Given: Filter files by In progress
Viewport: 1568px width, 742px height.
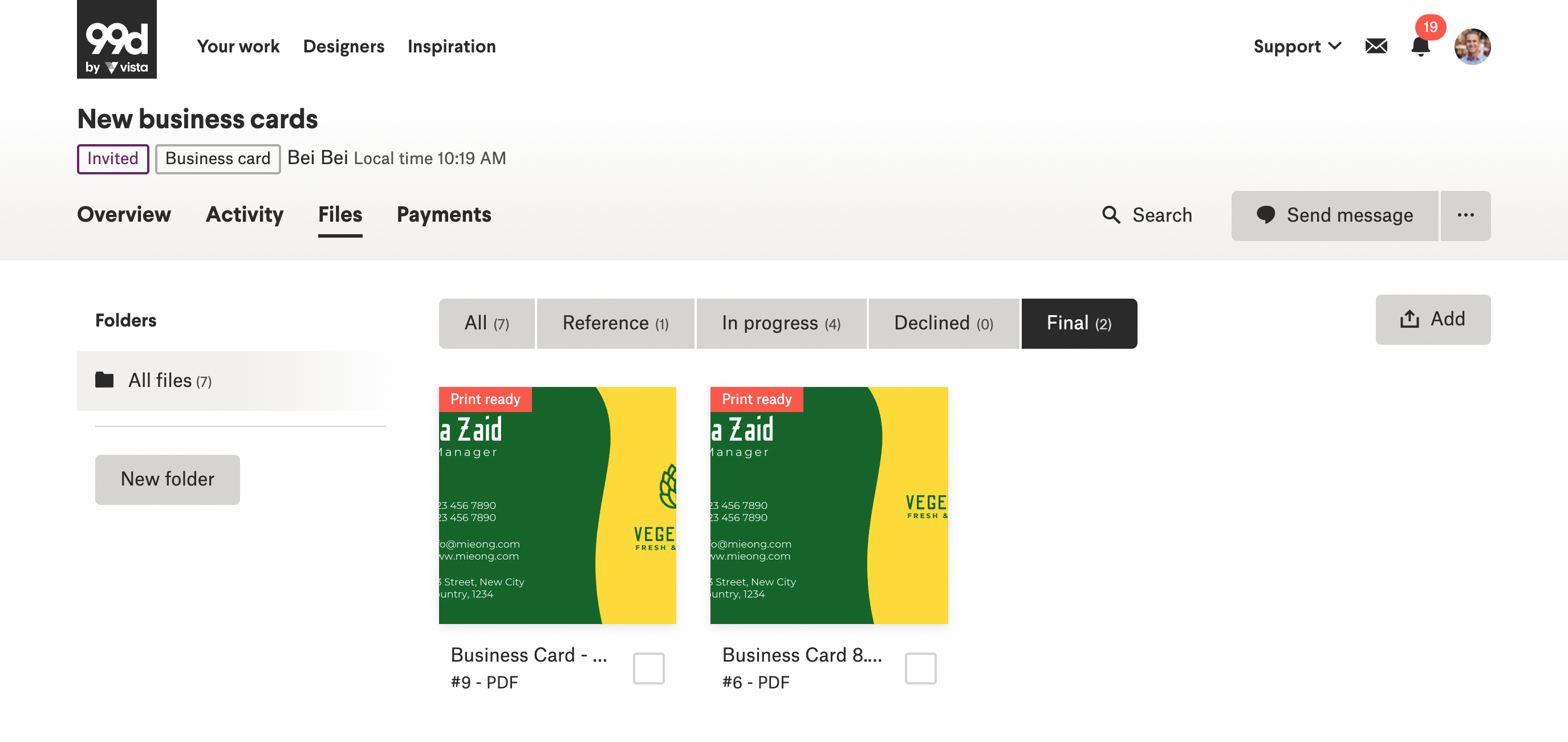Looking at the screenshot, I should click(781, 323).
